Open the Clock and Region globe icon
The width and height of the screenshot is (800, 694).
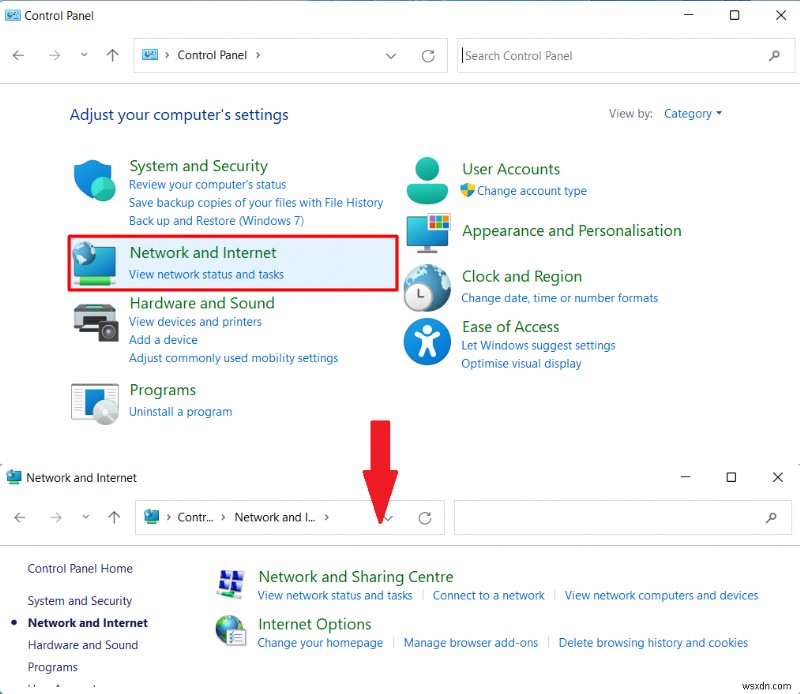click(427, 288)
